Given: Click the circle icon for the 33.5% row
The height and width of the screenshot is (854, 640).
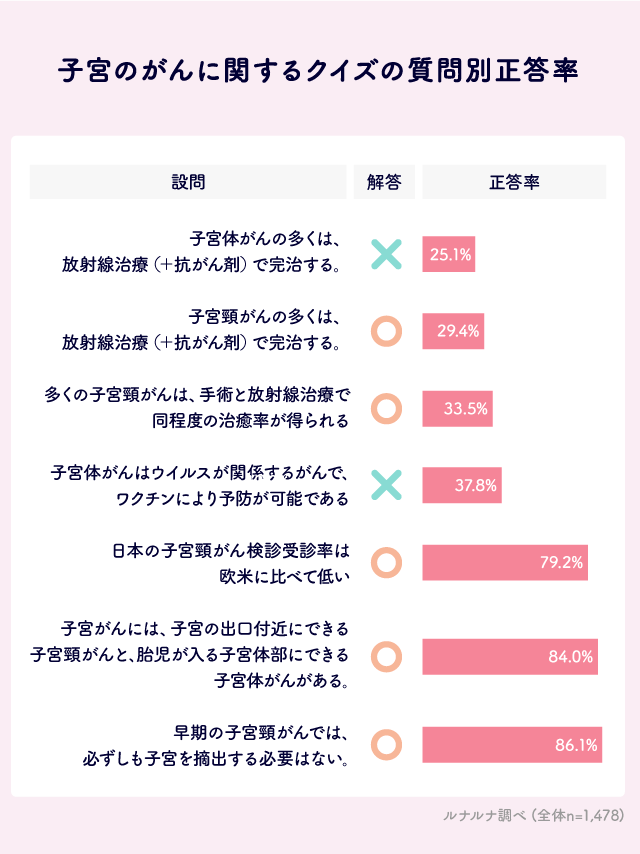Looking at the screenshot, I should tap(386, 408).
